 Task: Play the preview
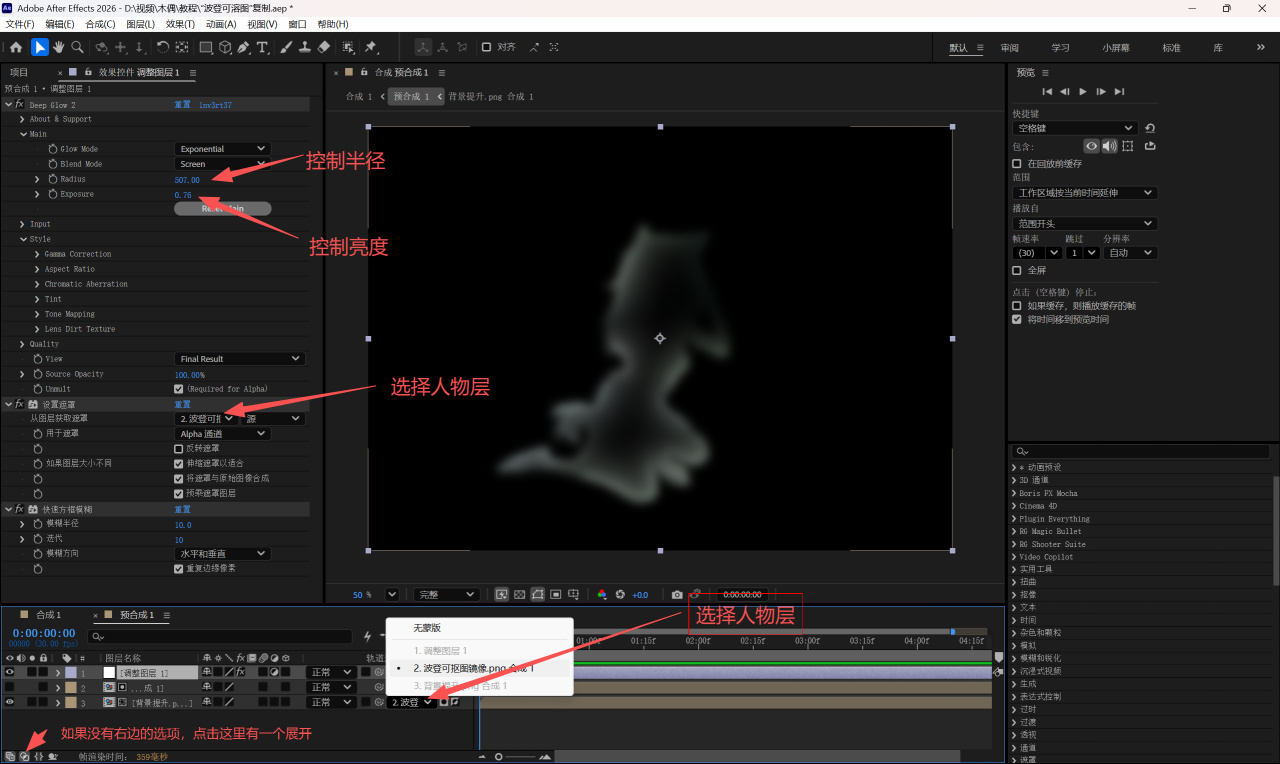point(1083,92)
